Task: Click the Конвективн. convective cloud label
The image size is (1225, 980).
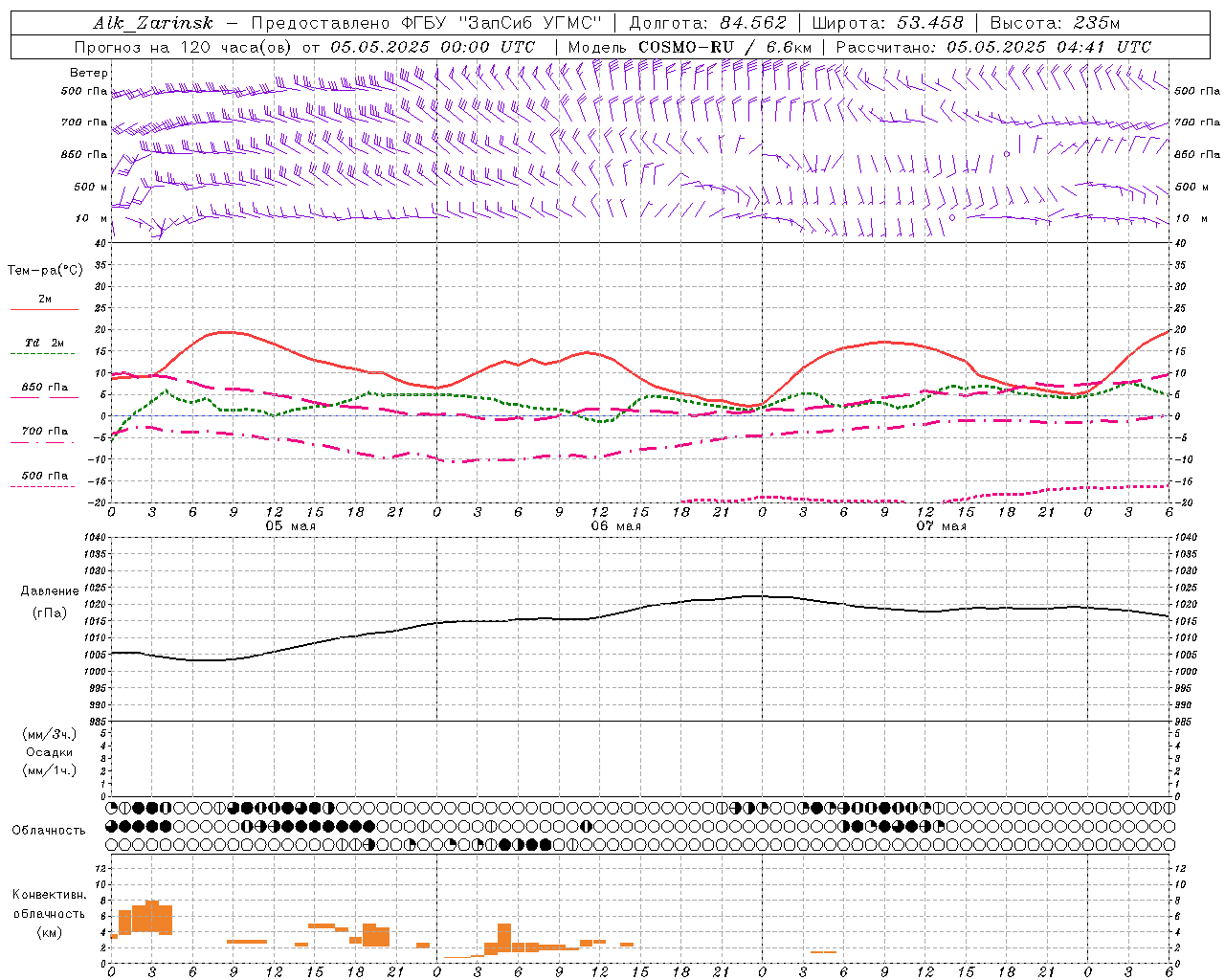Action: tap(49, 895)
